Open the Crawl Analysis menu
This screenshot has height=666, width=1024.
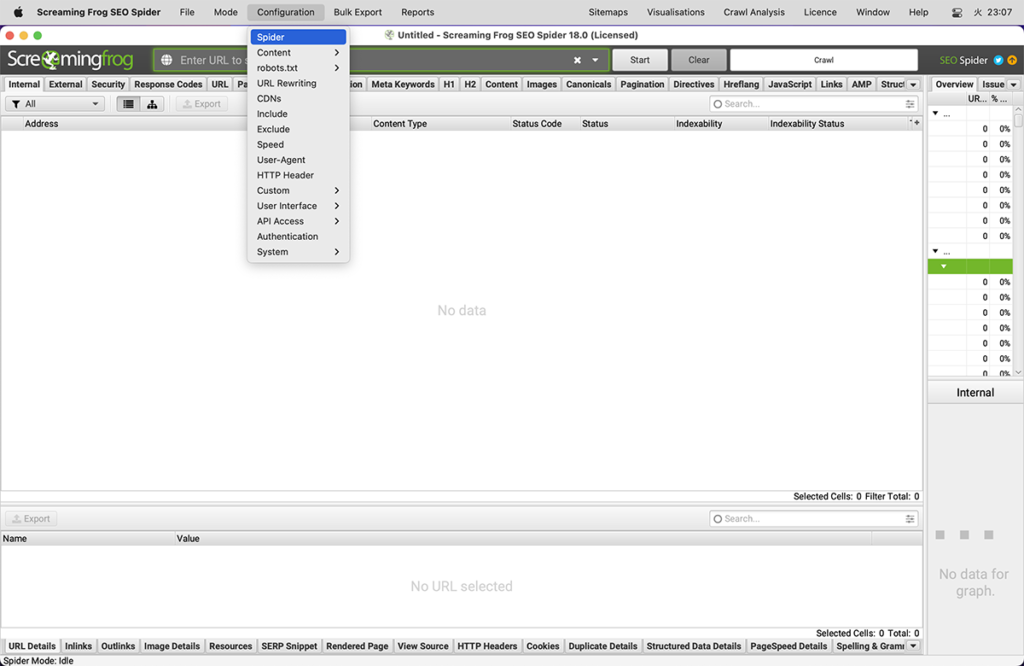(754, 12)
